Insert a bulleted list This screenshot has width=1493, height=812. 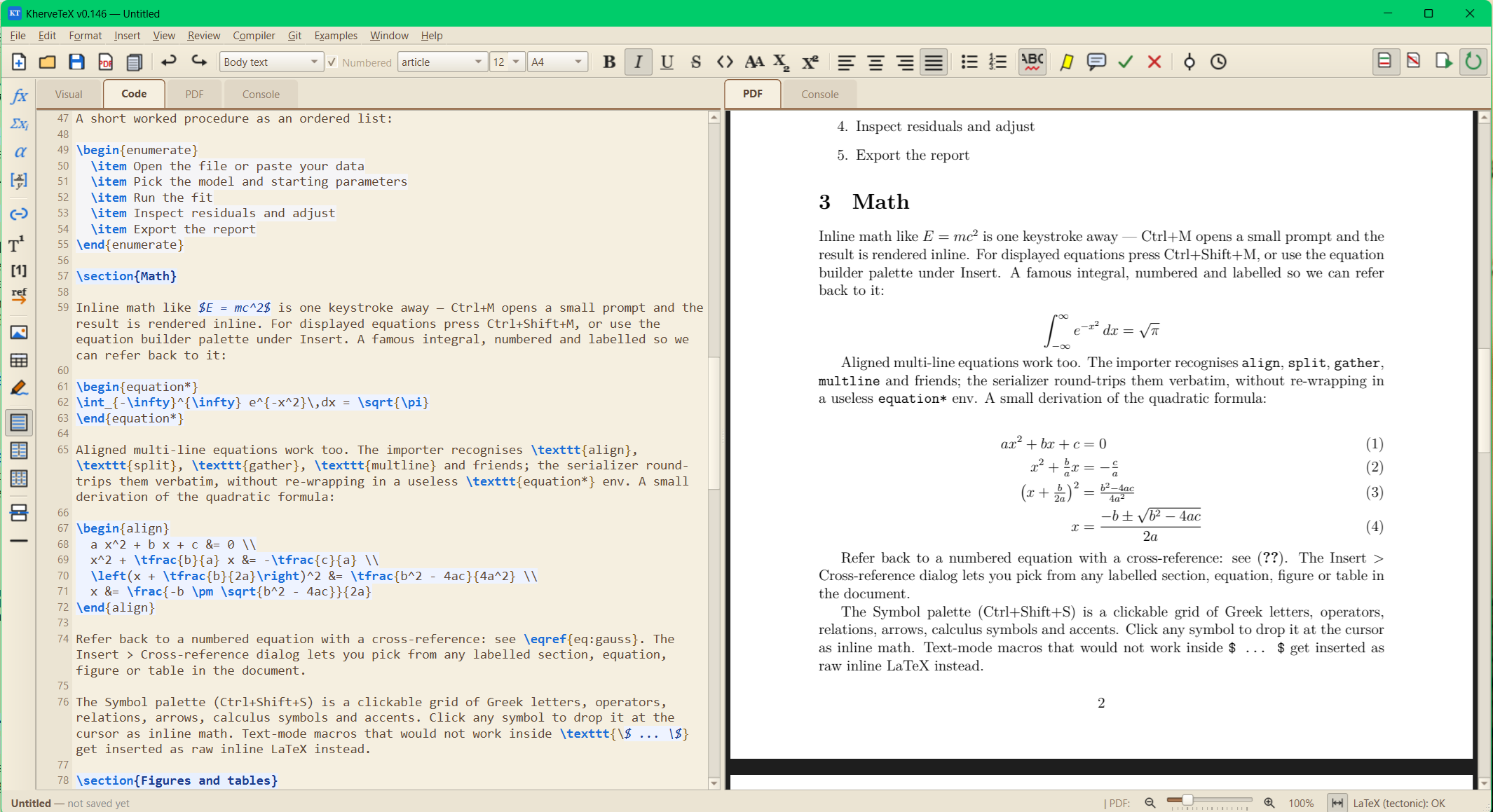tap(969, 62)
